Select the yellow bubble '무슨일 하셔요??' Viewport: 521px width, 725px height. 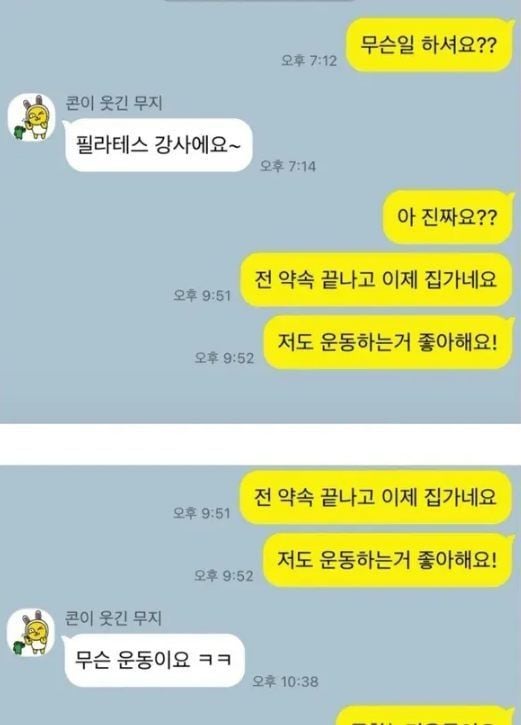pyautogui.click(x=430, y=45)
